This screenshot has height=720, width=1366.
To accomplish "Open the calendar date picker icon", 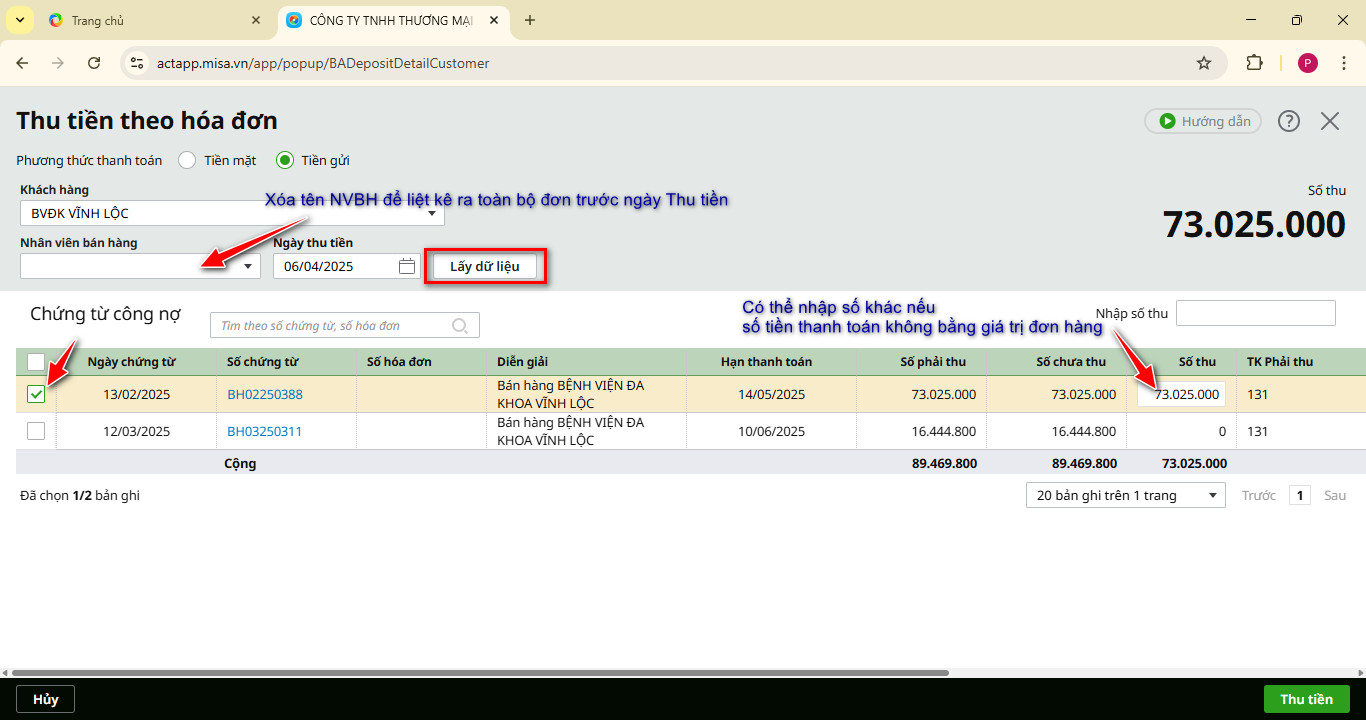I will [406, 266].
